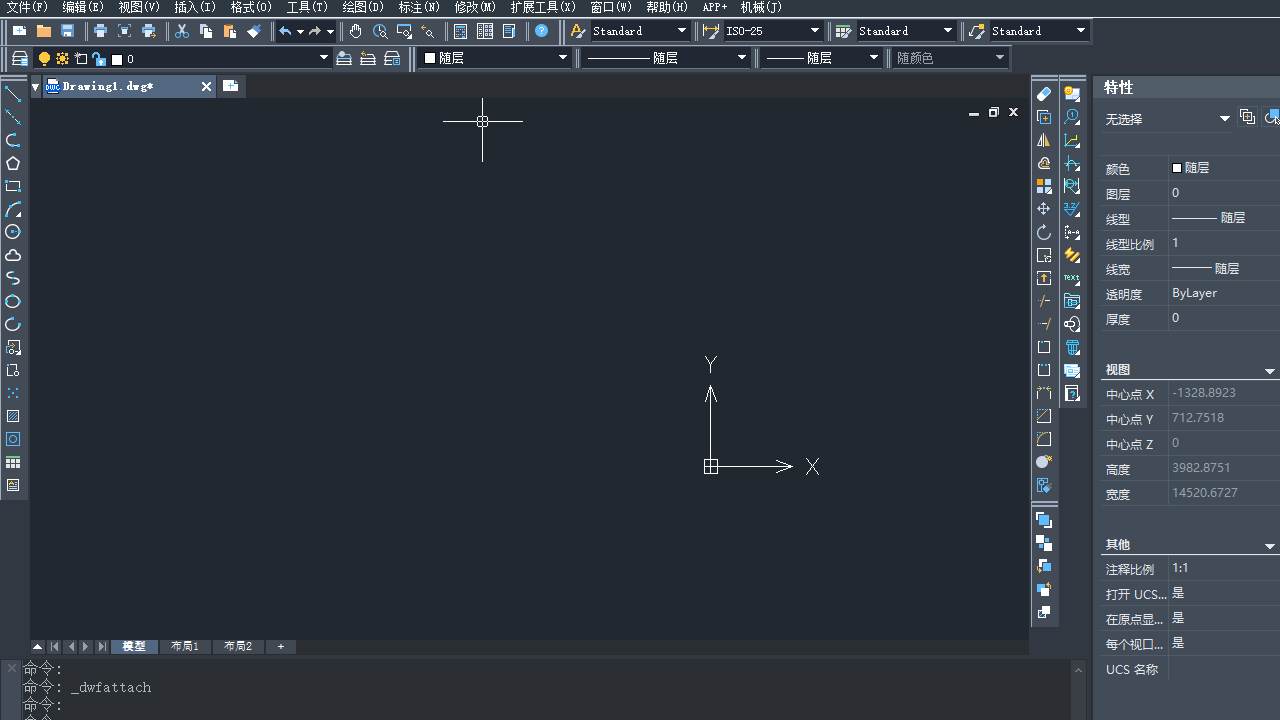Image resolution: width=1280 pixels, height=720 pixels.
Task: Click the 颜色 随层 color swatch property
Action: (1177, 168)
